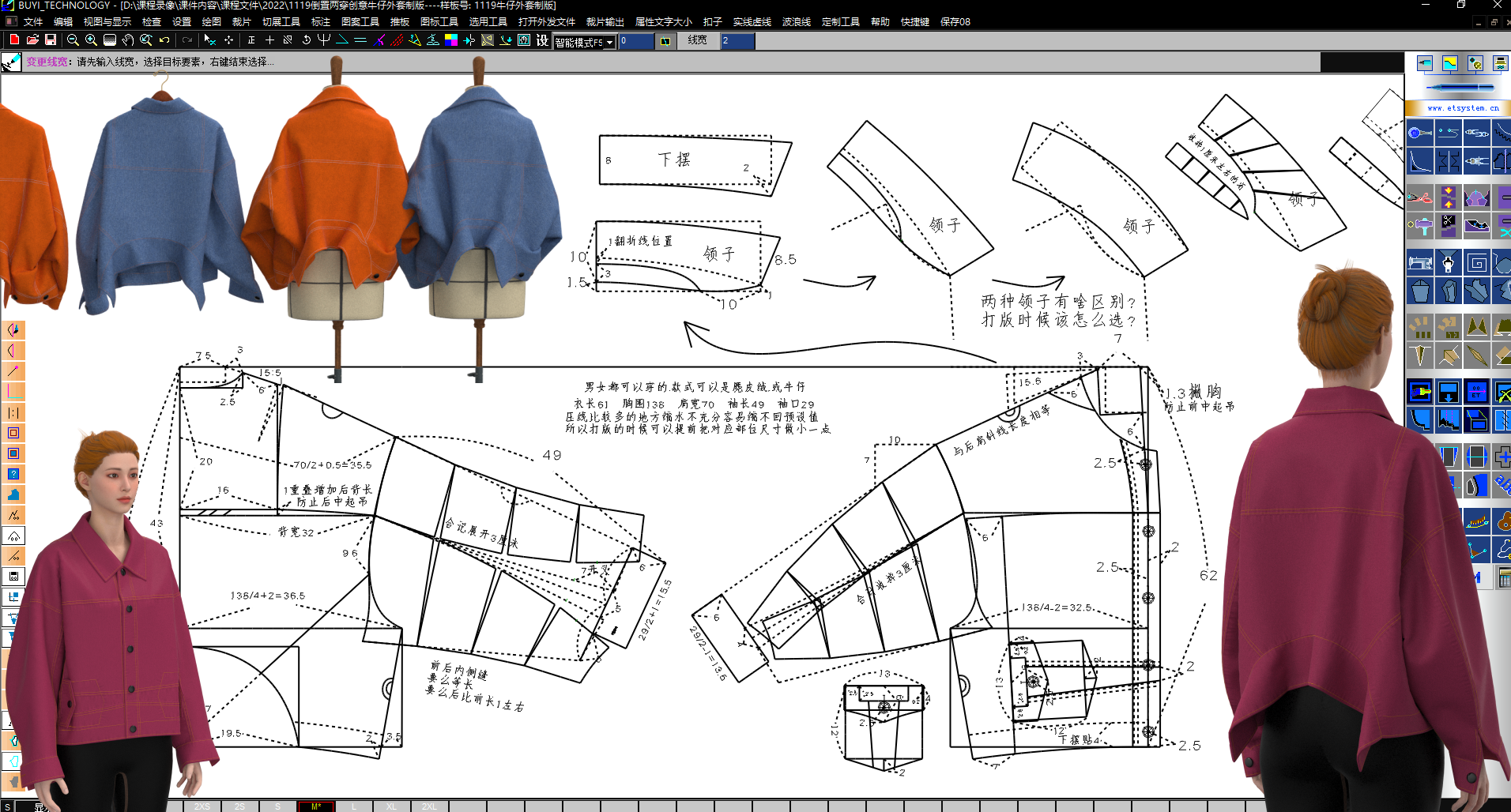Click the zoom out magnifier icon

tap(73, 39)
